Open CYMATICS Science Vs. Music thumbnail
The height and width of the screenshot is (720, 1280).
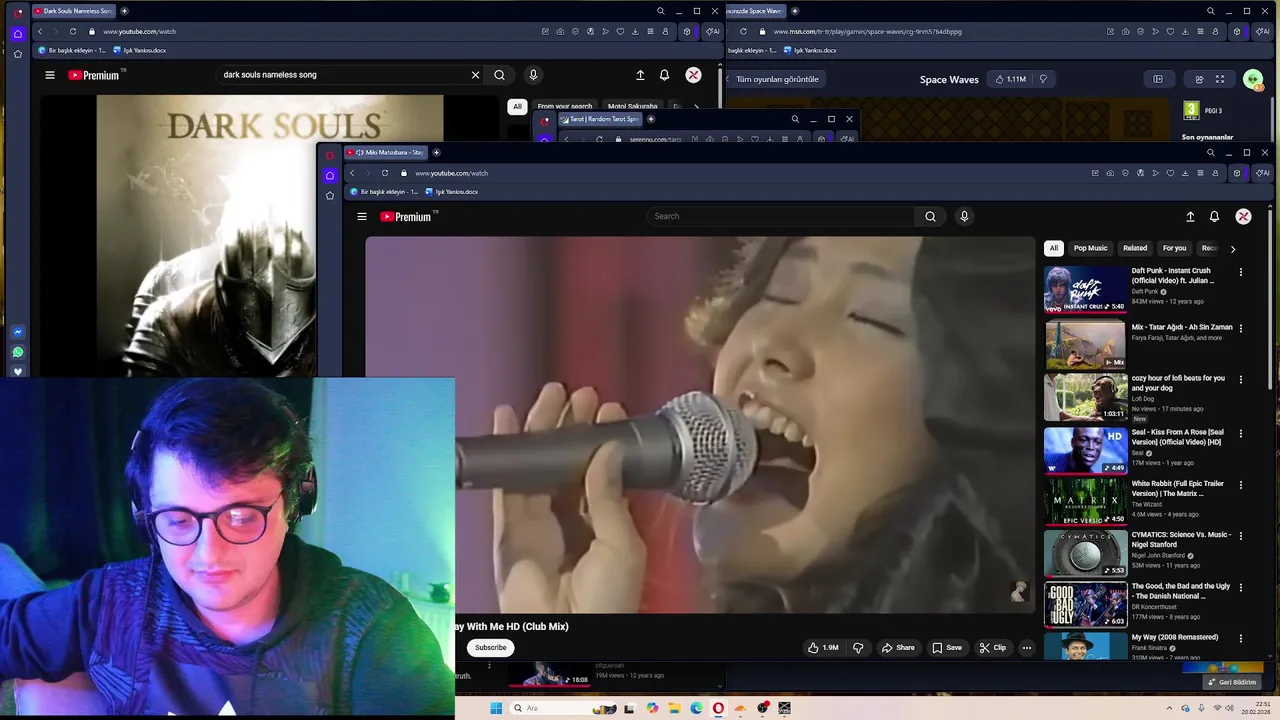click(x=1085, y=553)
